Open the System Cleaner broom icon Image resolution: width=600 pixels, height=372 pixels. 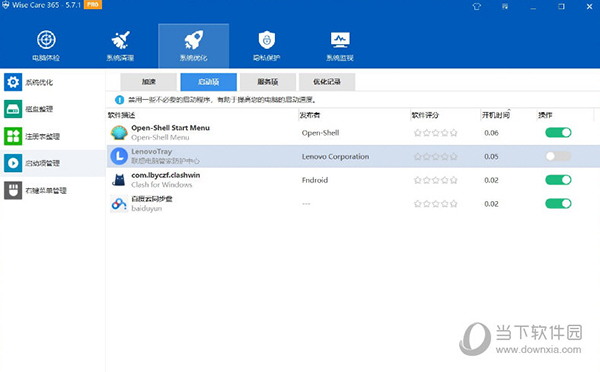tap(121, 40)
